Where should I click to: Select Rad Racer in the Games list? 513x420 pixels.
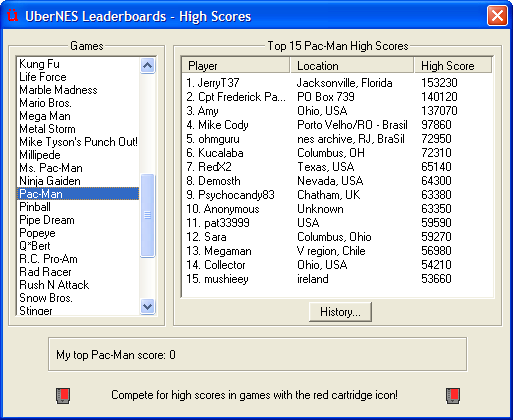pos(78,272)
